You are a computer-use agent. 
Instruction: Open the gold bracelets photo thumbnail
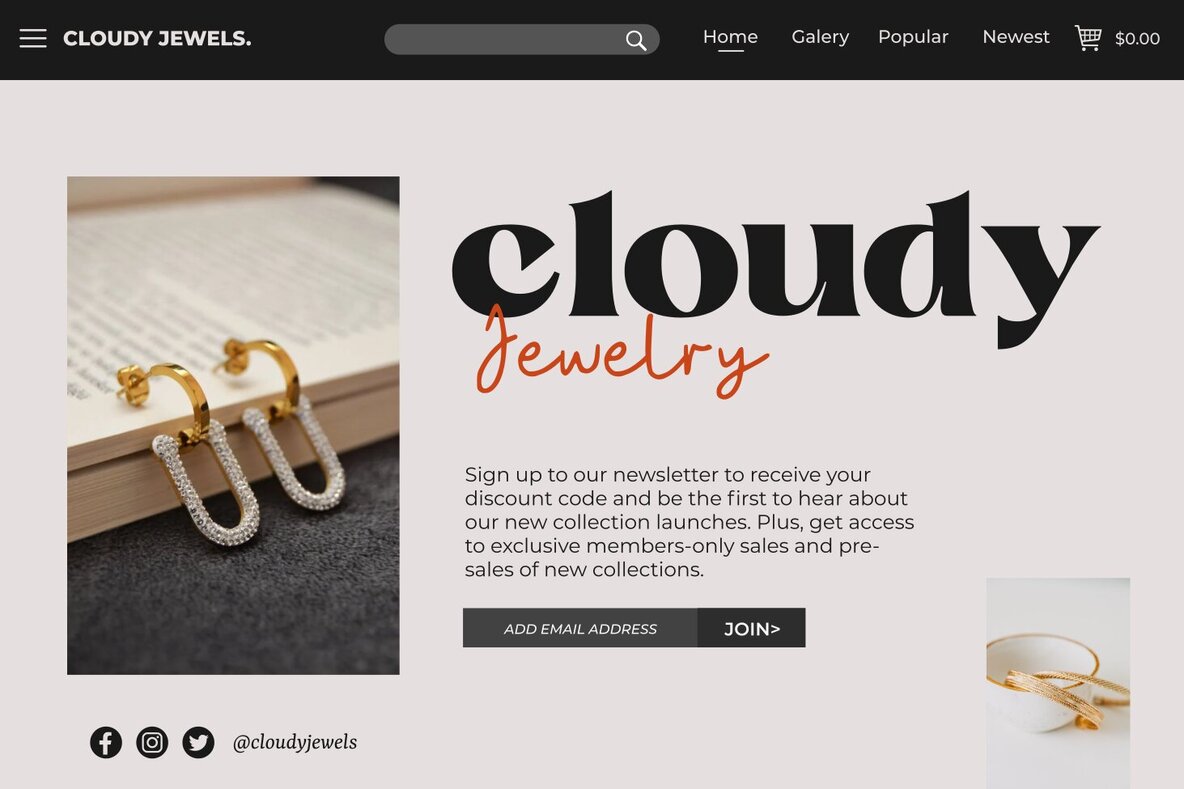pos(1058,683)
